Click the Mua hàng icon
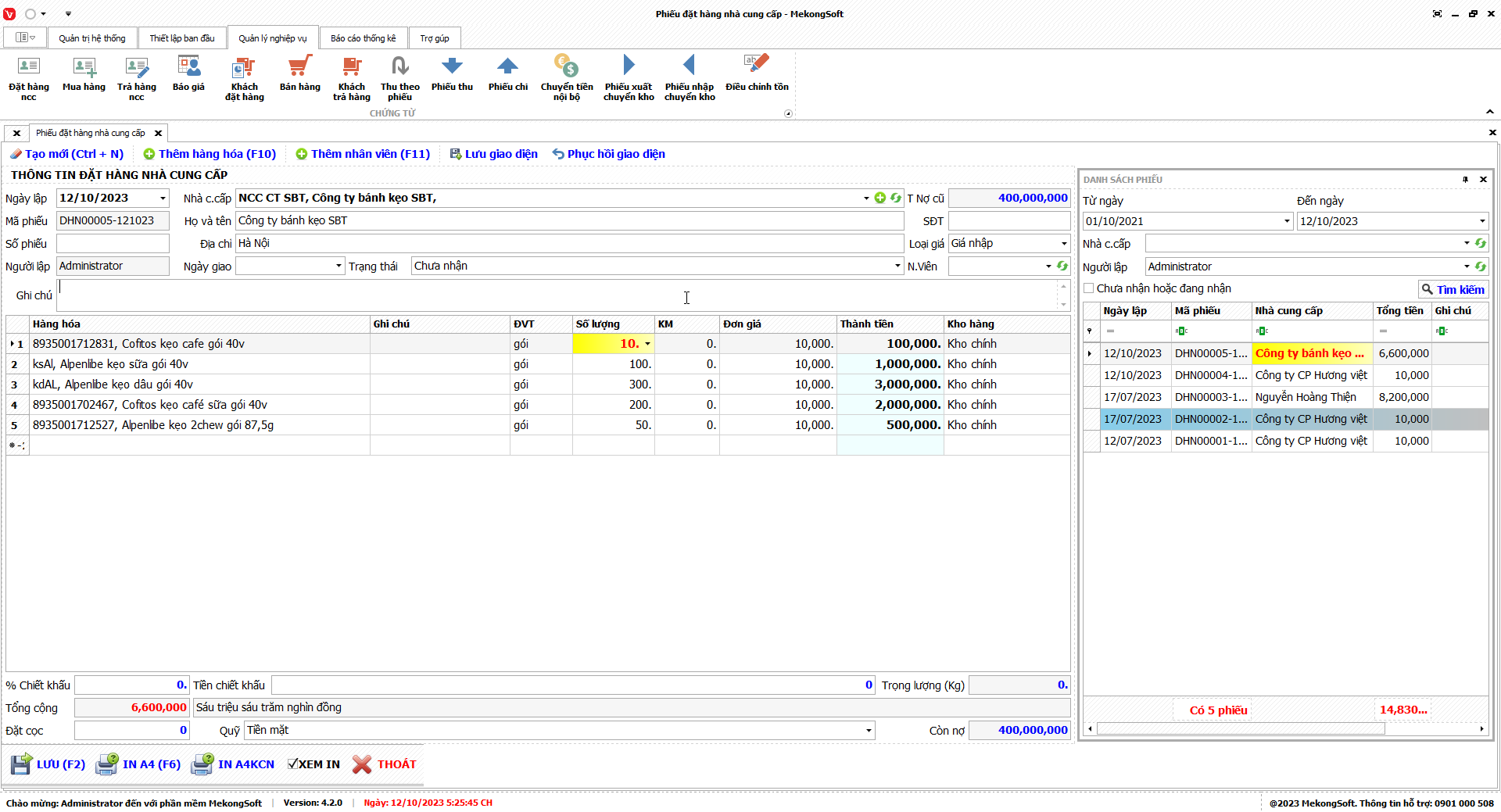Screen dimensions: 1501x812 point(84,74)
